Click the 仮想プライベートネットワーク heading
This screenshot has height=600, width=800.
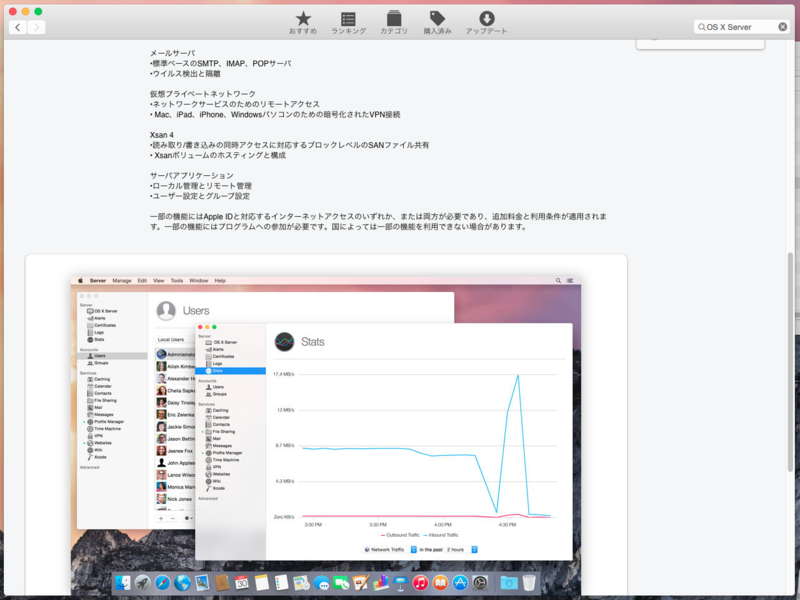pos(203,94)
